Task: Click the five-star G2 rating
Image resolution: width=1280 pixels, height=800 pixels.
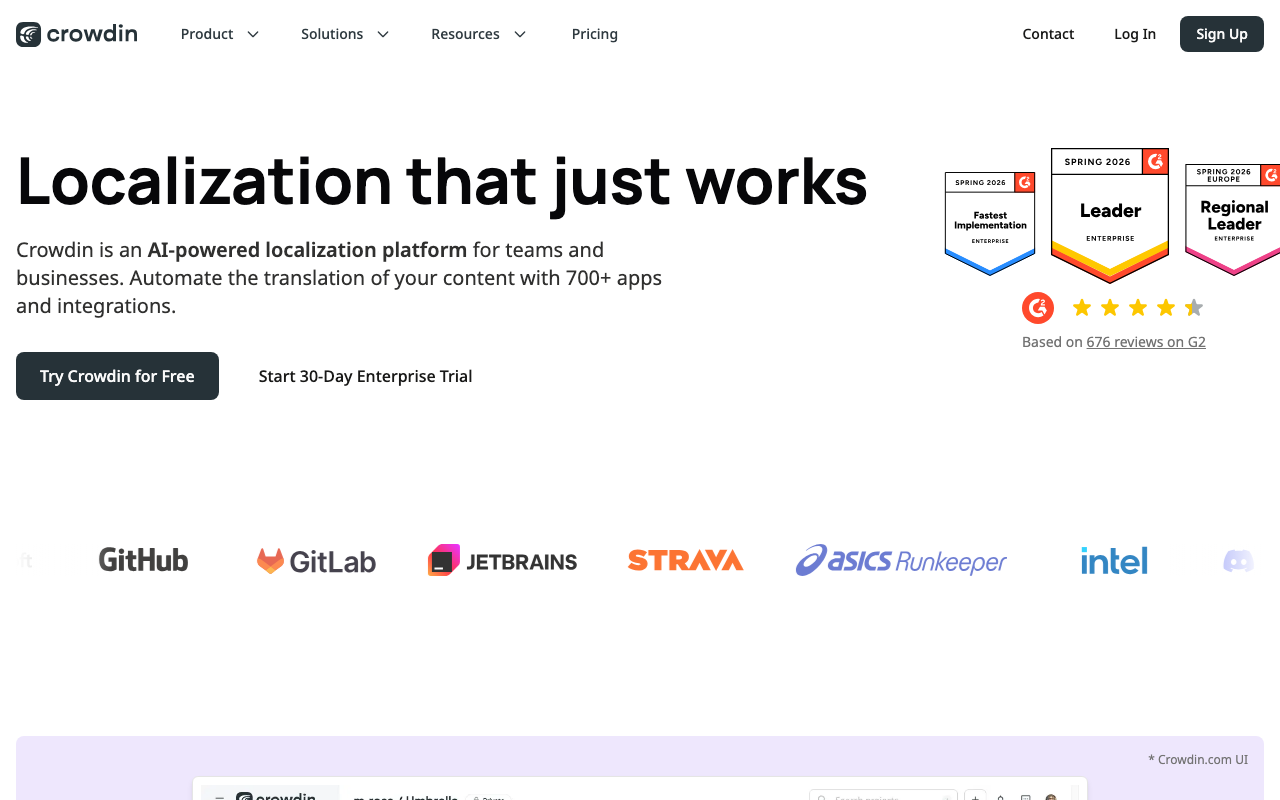Action: (1138, 308)
